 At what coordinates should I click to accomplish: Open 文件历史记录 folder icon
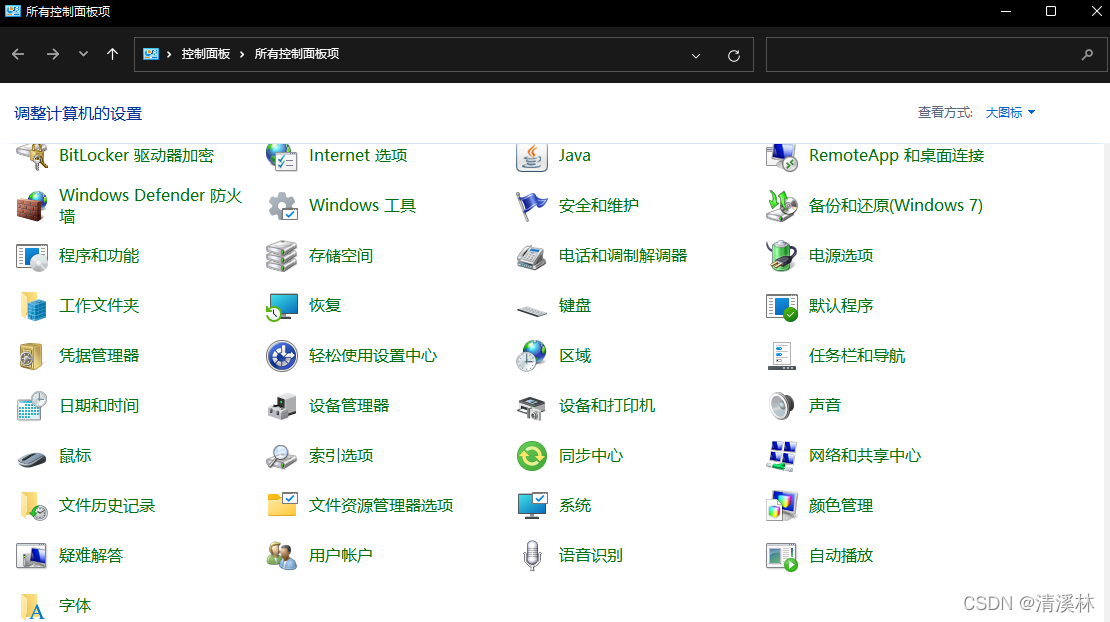[32, 506]
